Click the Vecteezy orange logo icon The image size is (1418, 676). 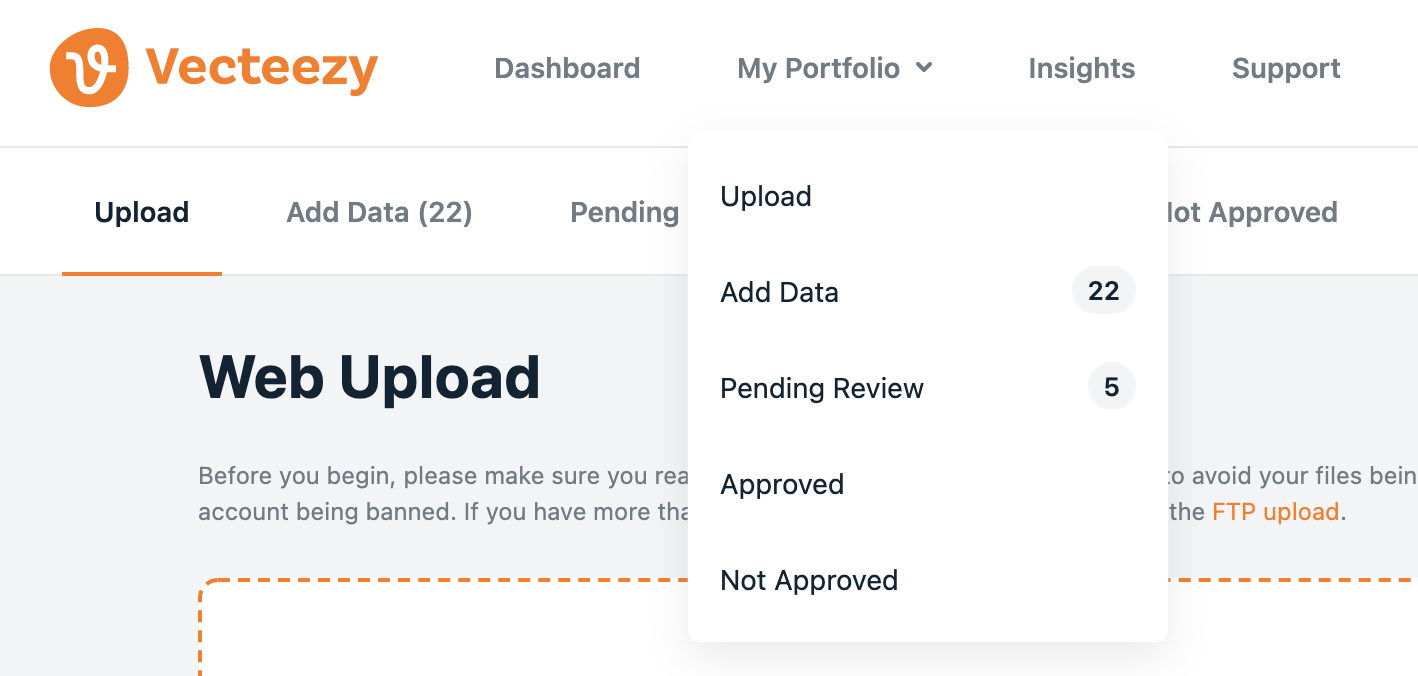point(89,67)
